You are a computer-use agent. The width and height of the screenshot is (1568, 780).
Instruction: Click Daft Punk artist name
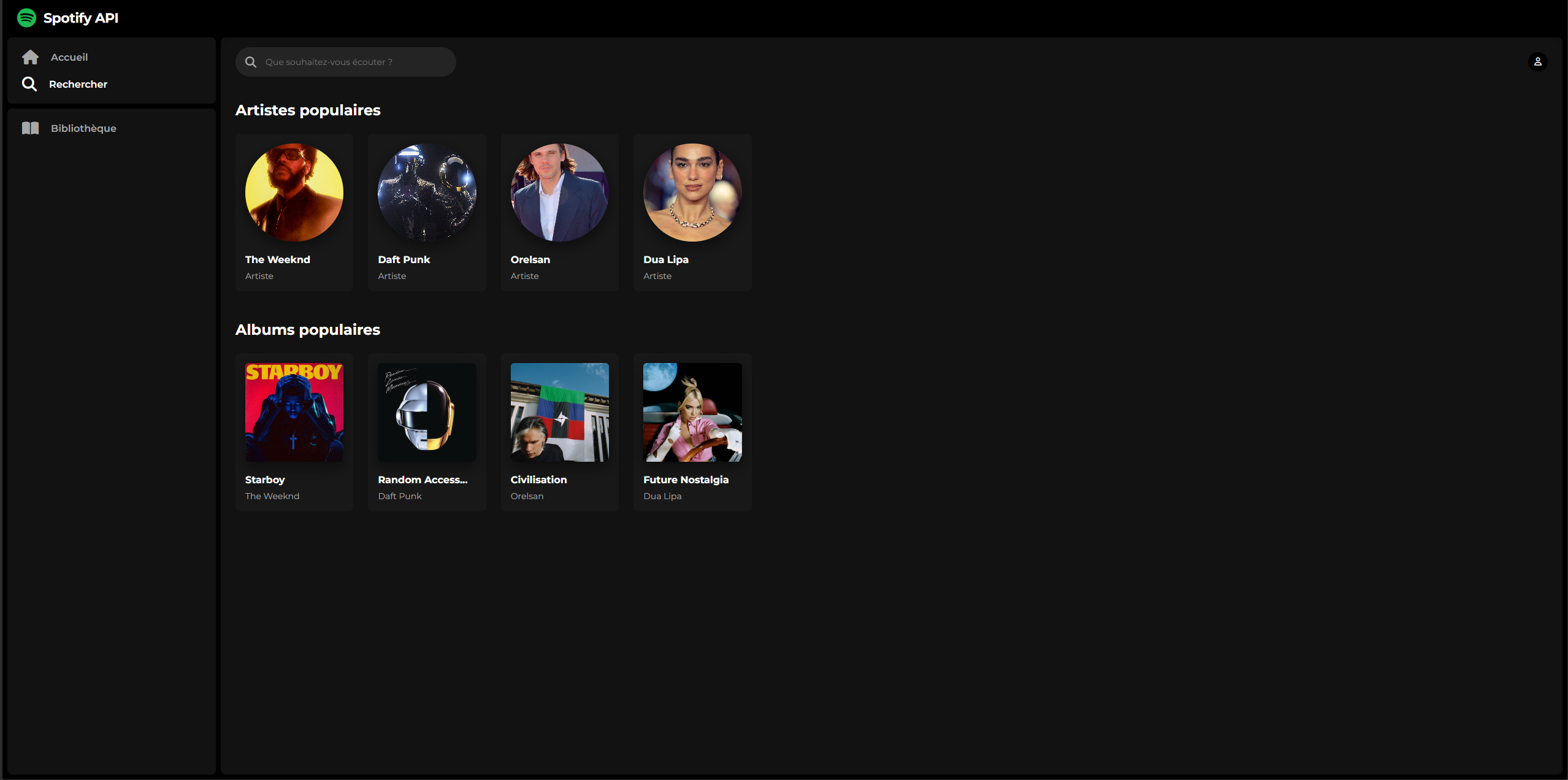coord(404,259)
